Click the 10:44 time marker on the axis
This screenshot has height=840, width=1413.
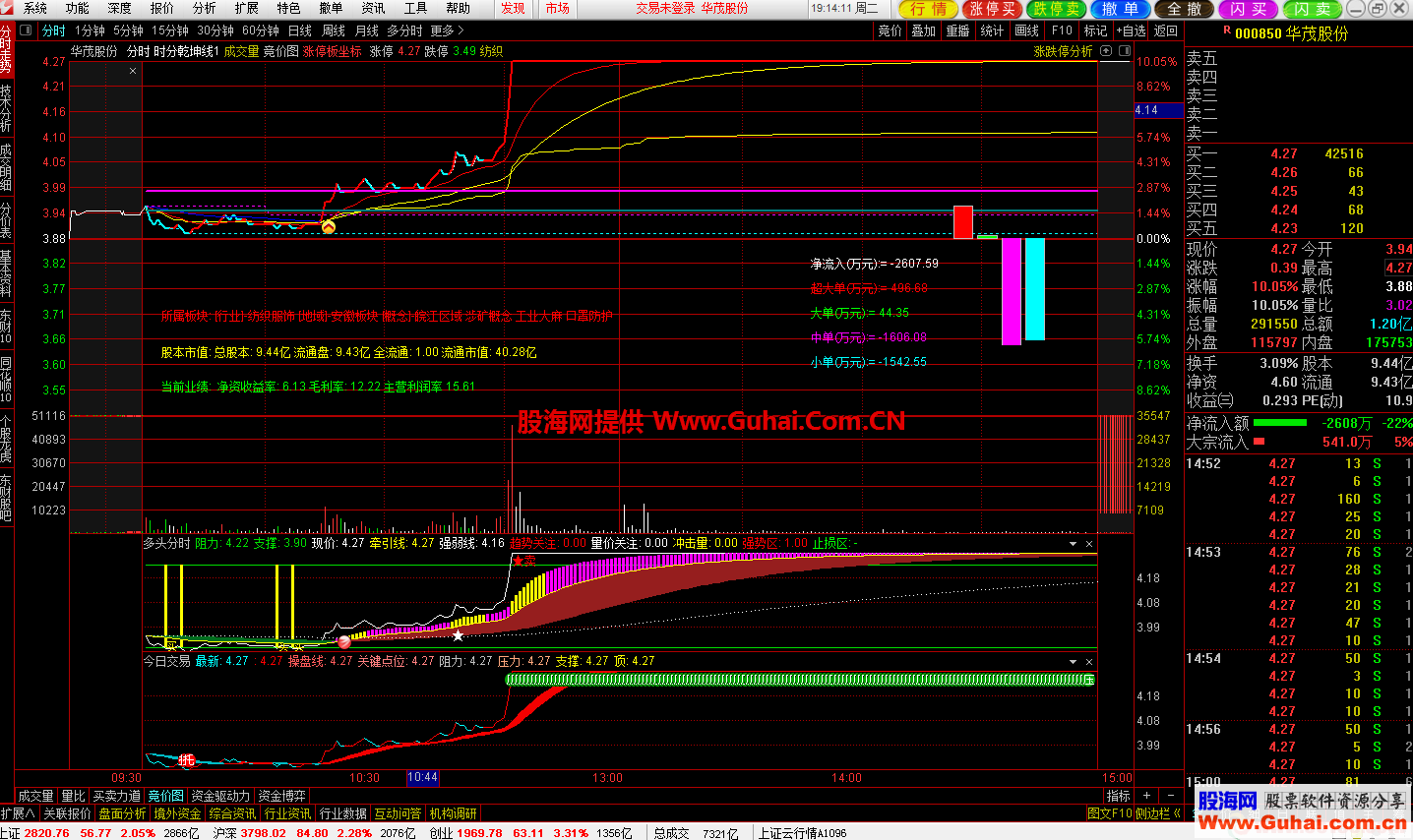[422, 778]
